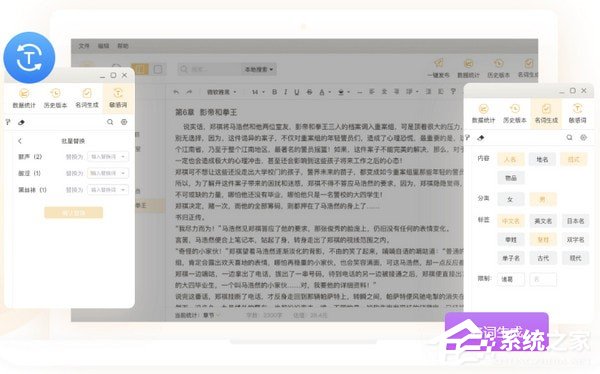Viewport: 600px width, 374px height.
Task: Toggle 英文名 label tag
Action: [543, 221]
